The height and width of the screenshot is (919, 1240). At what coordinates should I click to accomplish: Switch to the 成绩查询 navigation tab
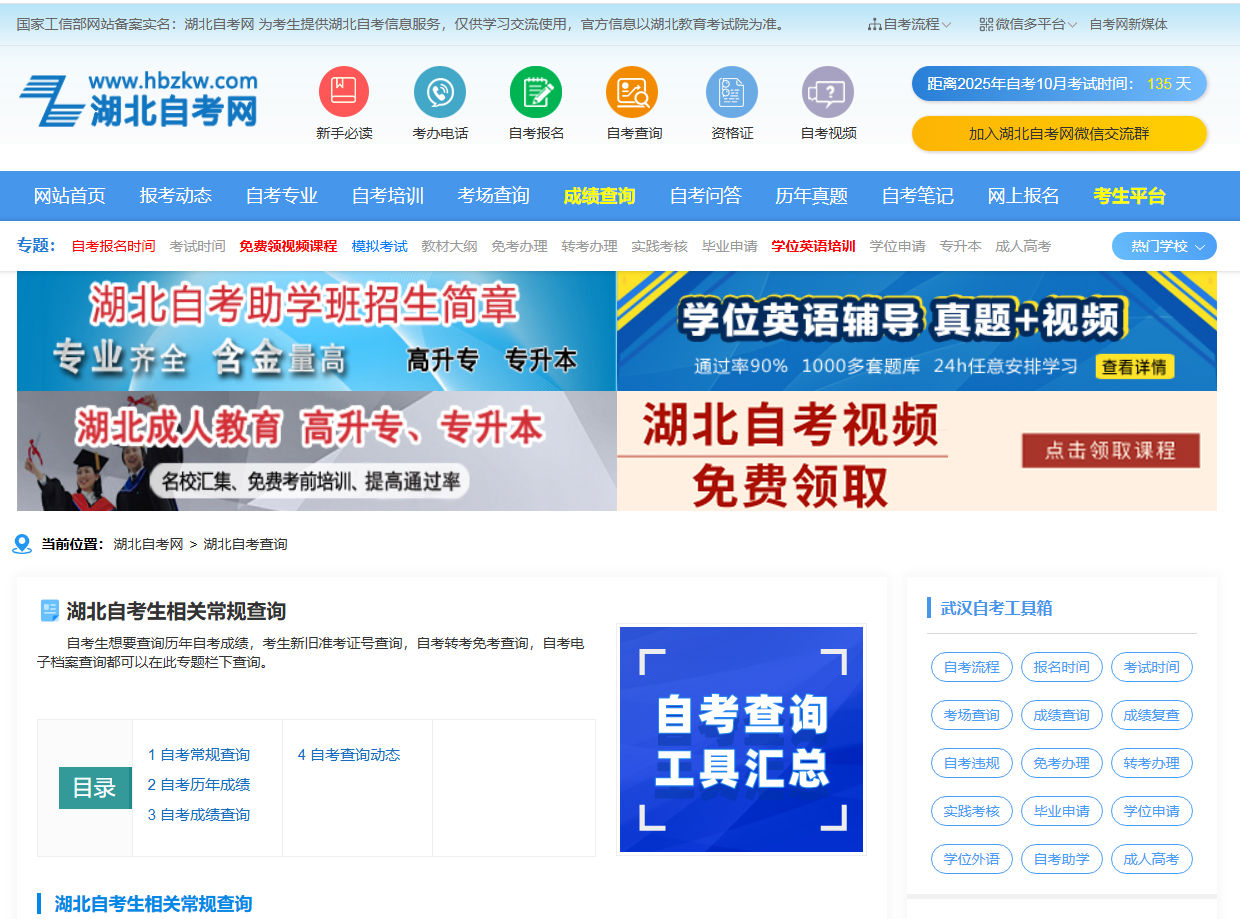(x=599, y=196)
